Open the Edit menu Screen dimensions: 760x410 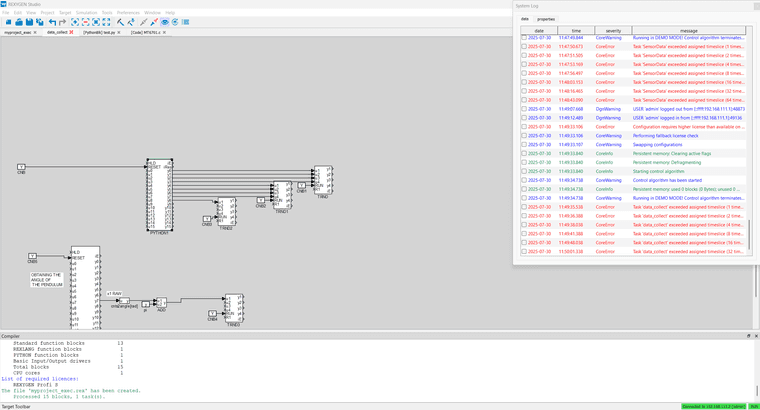[18, 13]
